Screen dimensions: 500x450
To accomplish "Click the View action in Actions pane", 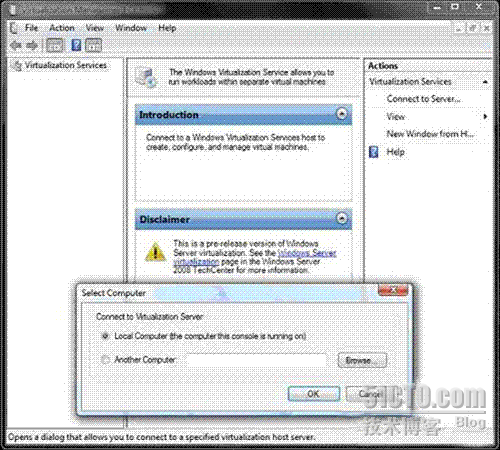I will [395, 117].
